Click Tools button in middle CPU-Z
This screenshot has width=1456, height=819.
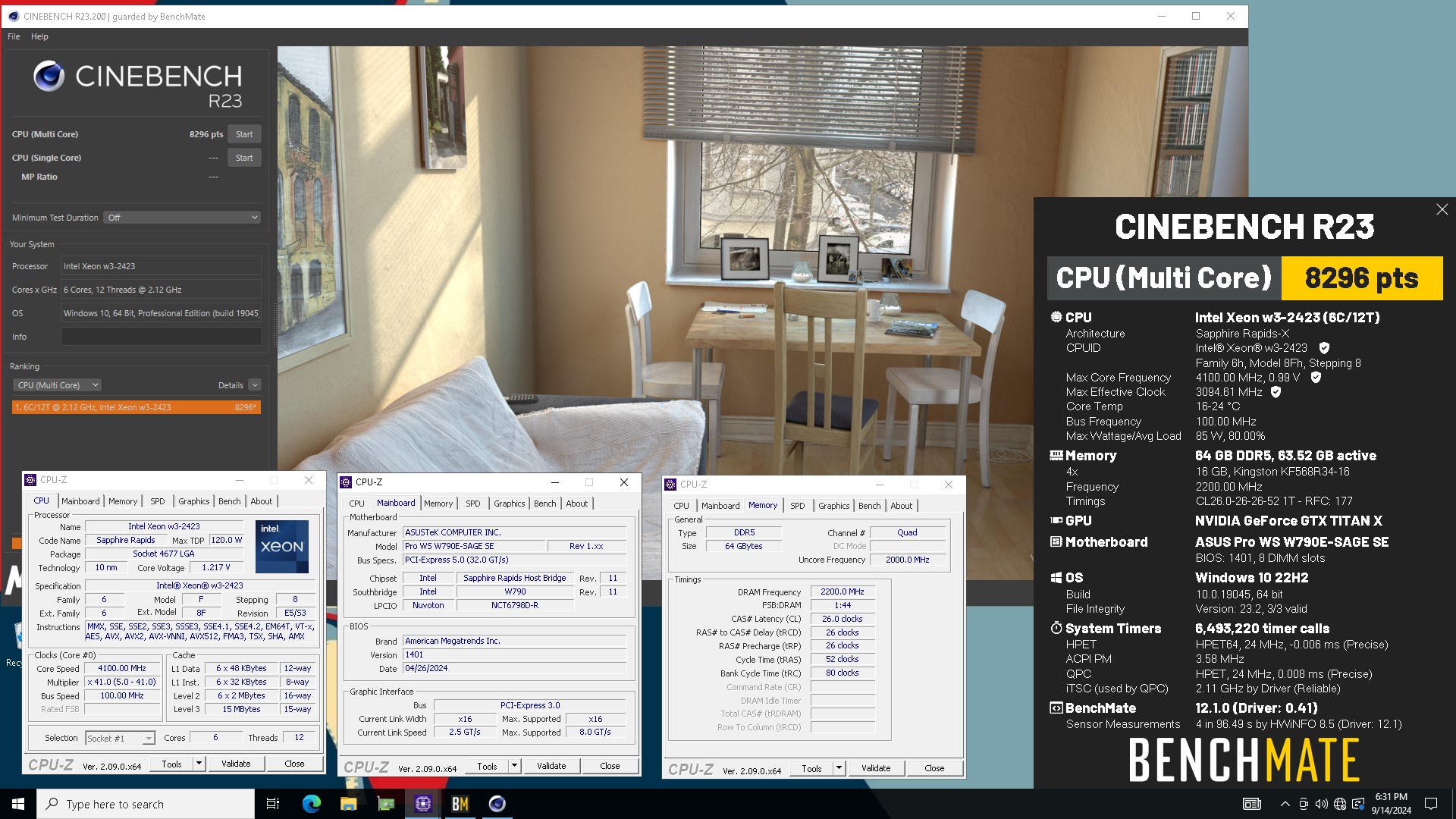tap(488, 766)
